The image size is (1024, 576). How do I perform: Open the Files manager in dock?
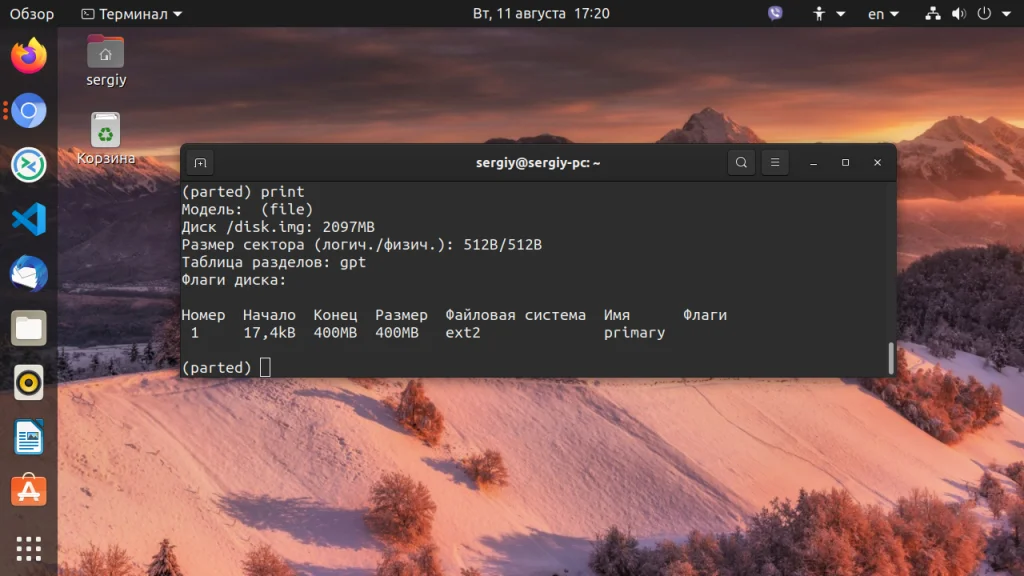[29, 328]
